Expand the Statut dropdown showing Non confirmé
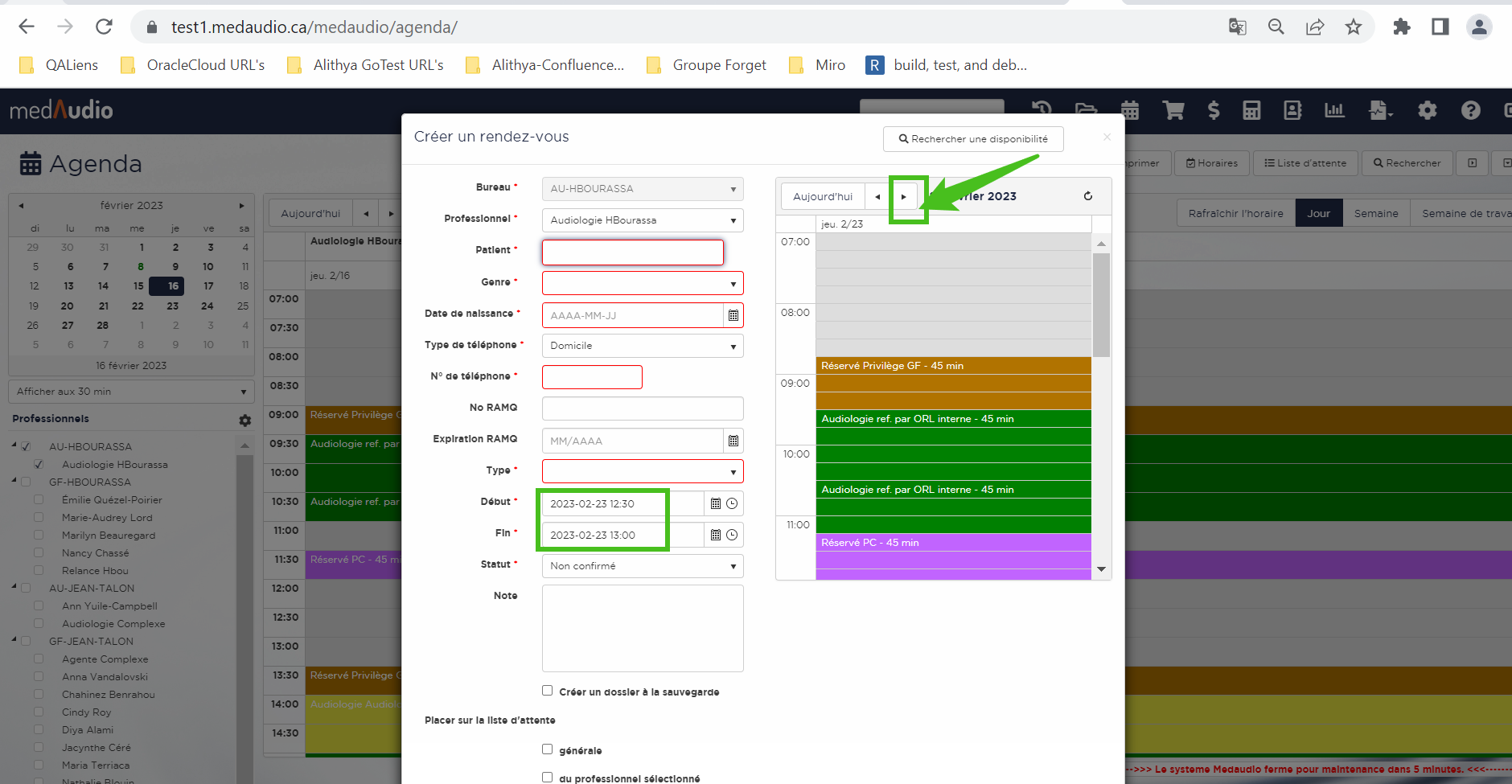Screen dimensions: 1512x784 click(x=642, y=566)
